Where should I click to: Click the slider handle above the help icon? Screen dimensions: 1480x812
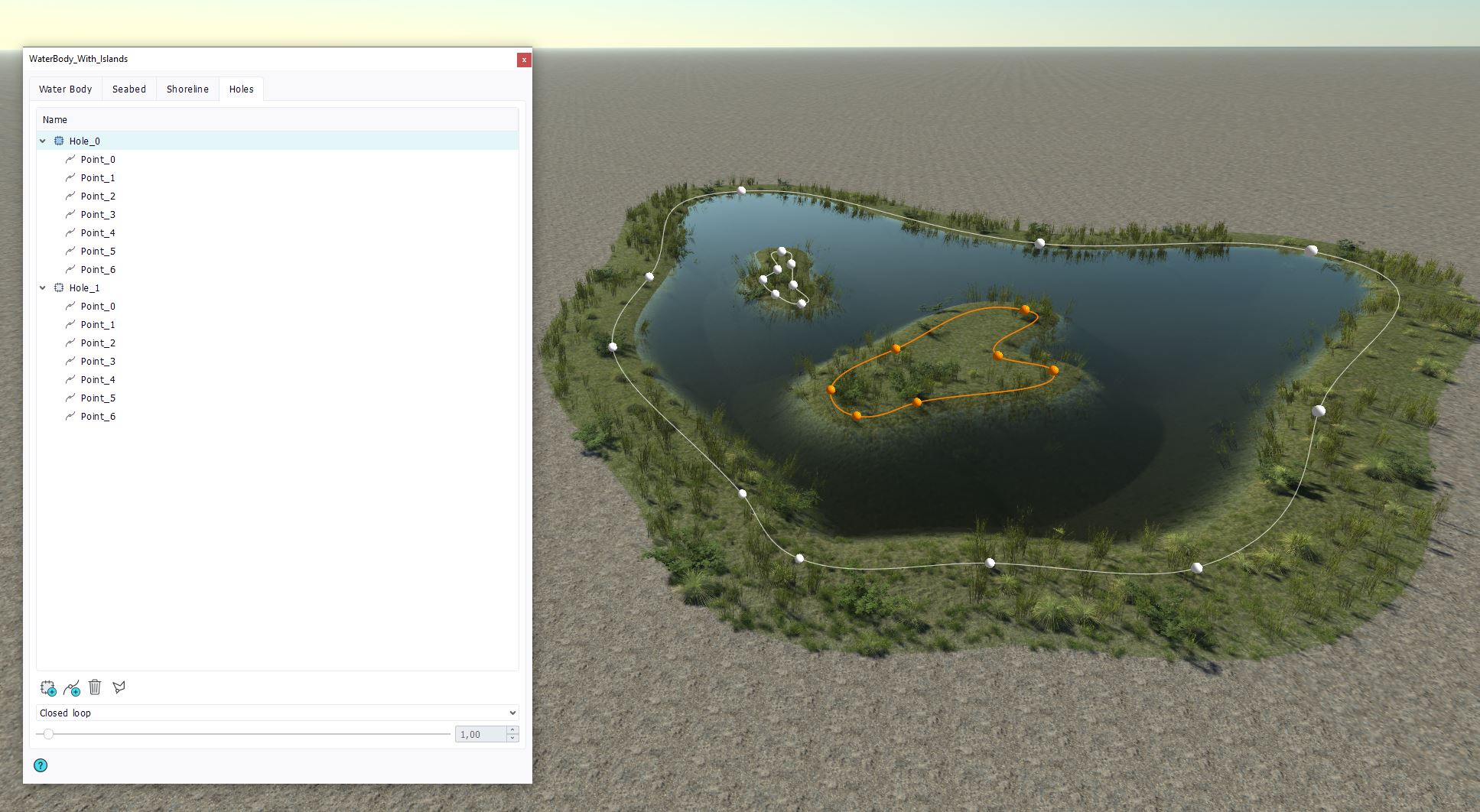[48, 734]
